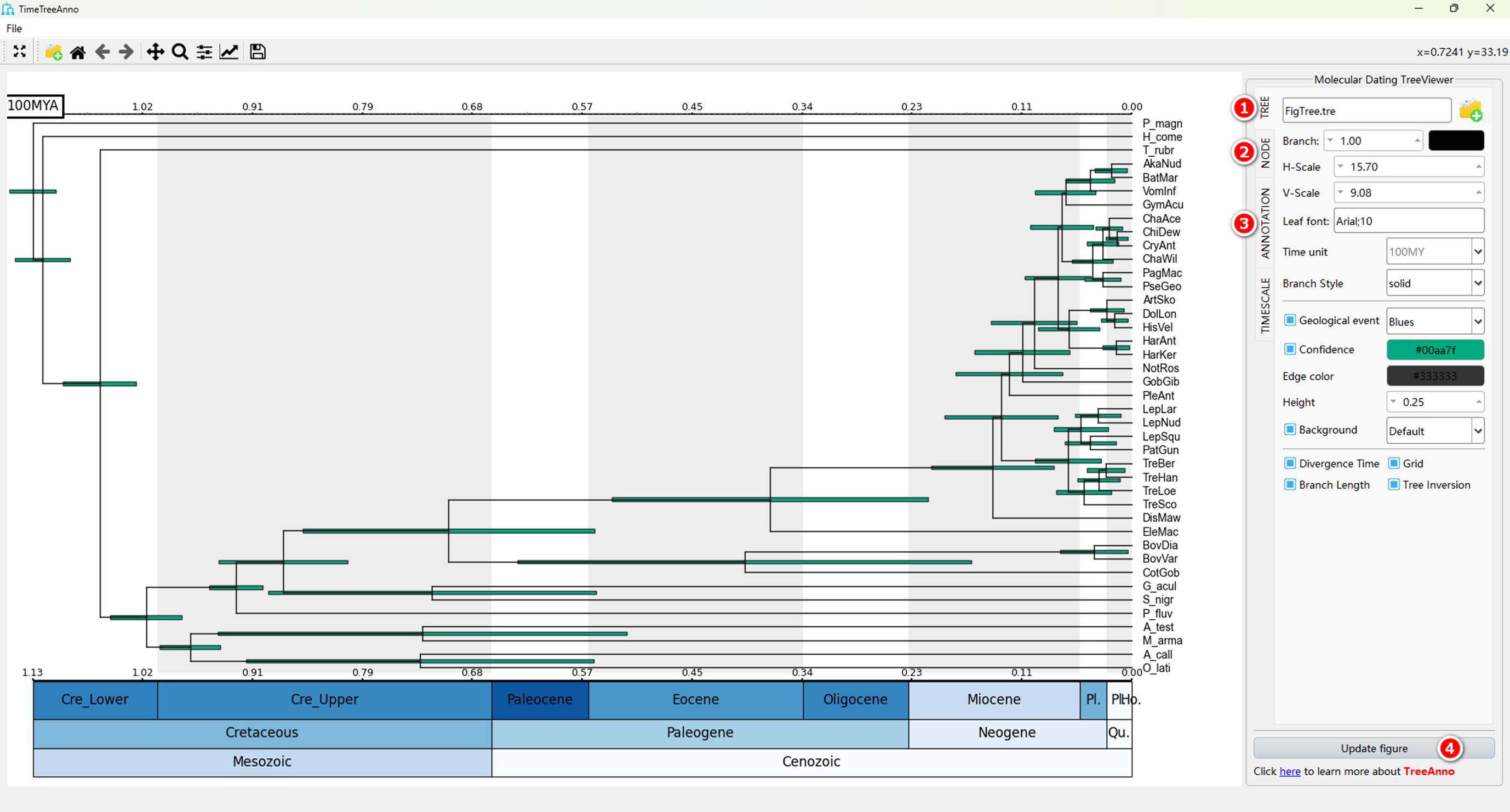The image size is (1510, 812).
Task: Open tree file with toolbar folder icon
Action: click(54, 52)
